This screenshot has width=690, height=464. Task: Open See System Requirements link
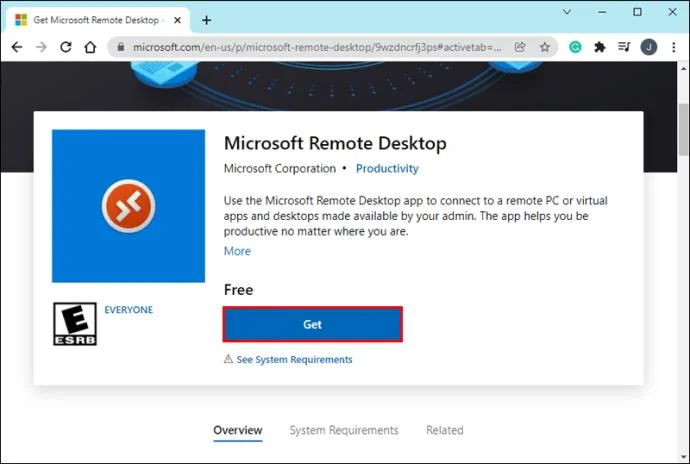[x=294, y=360]
